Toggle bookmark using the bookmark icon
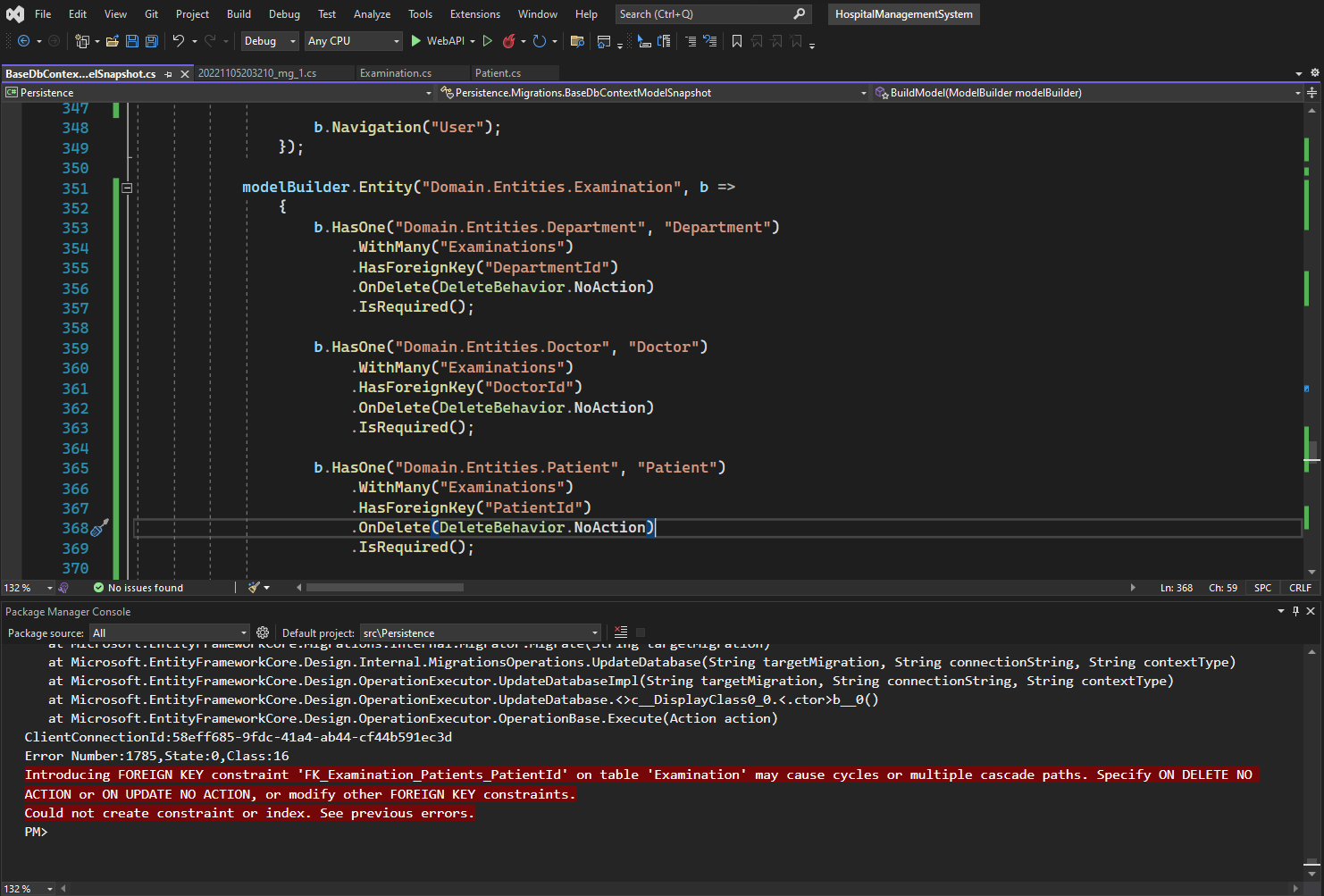Viewport: 1324px width, 896px height. pos(737,41)
